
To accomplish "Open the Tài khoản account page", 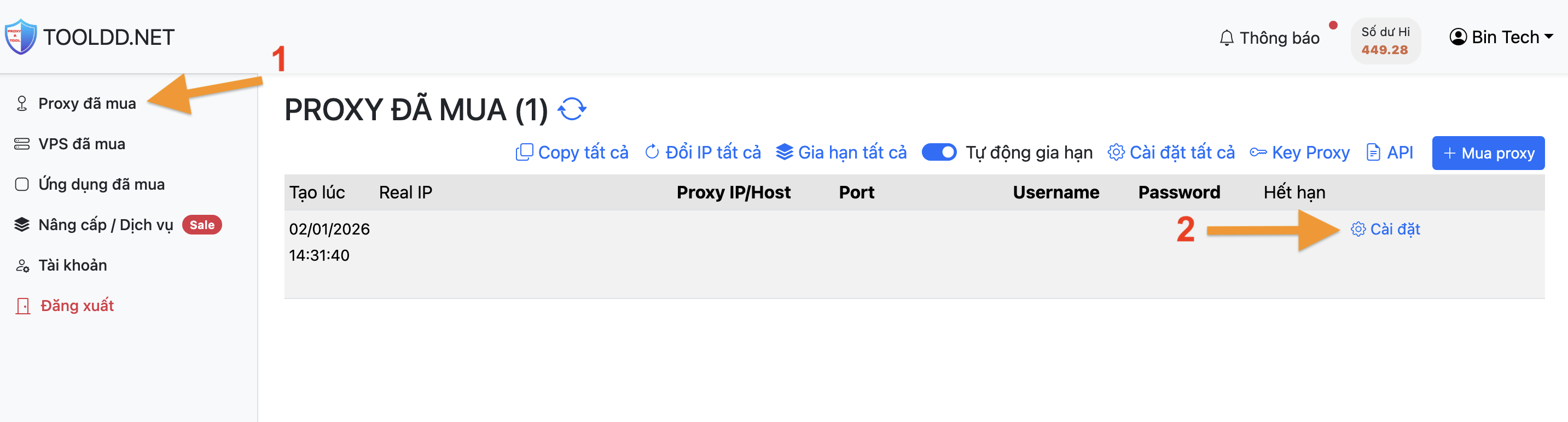I will click(x=72, y=265).
